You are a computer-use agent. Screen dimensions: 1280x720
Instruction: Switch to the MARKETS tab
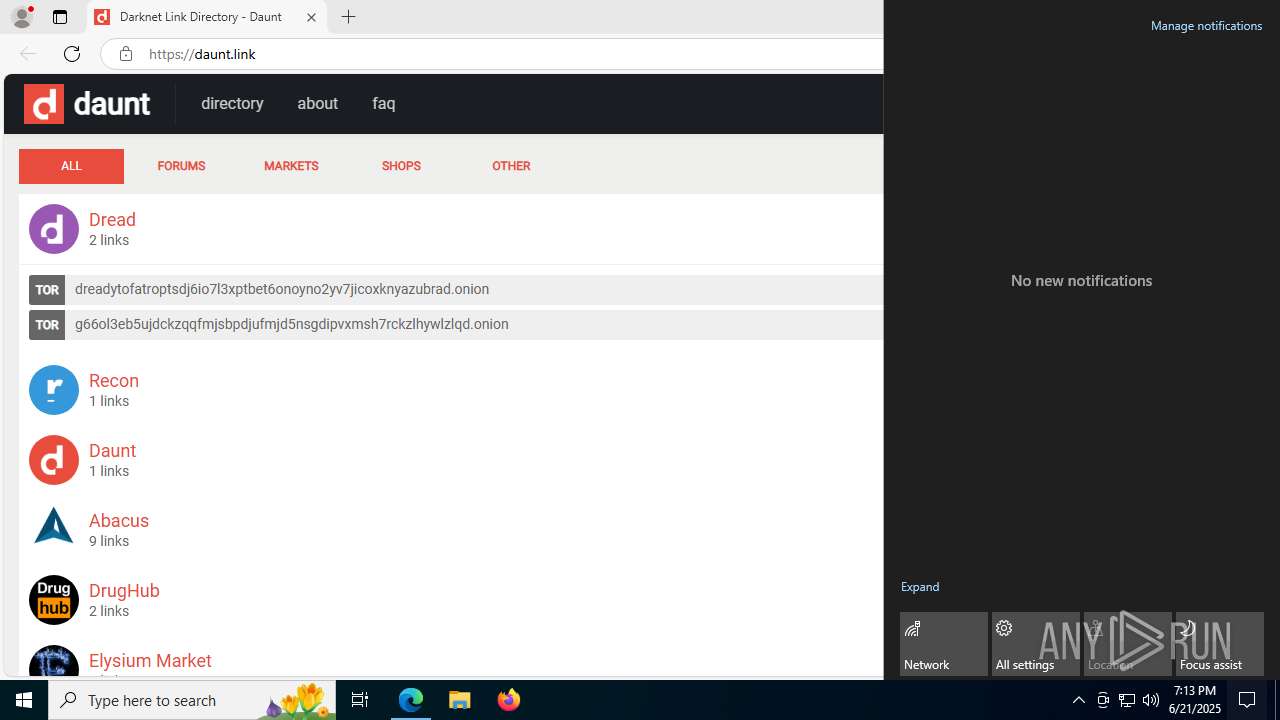(x=291, y=166)
